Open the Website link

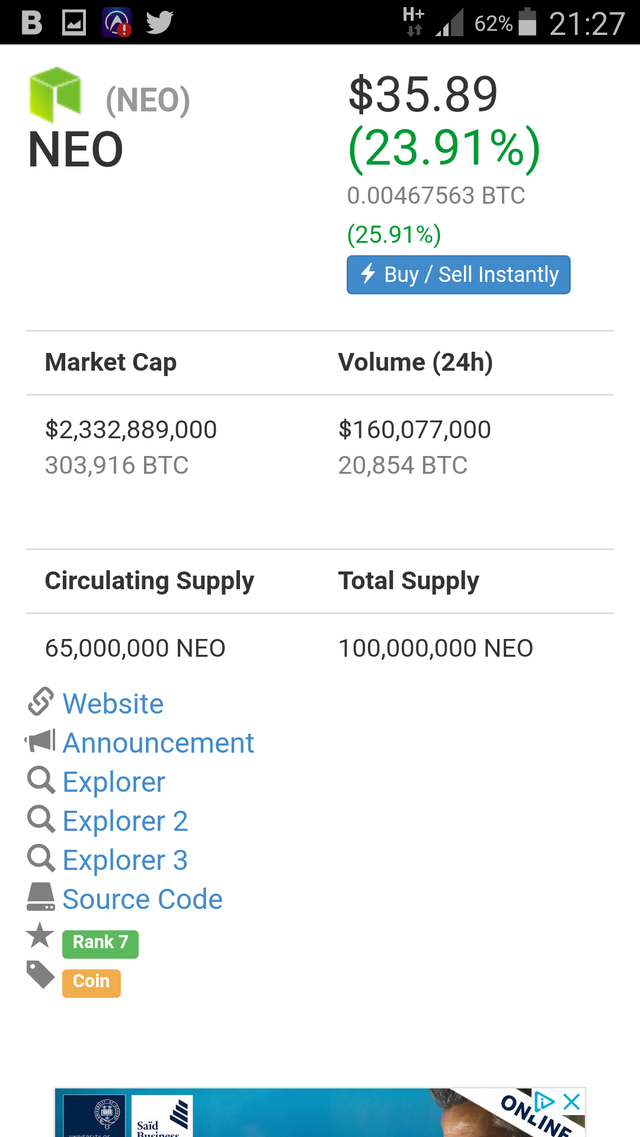(113, 703)
